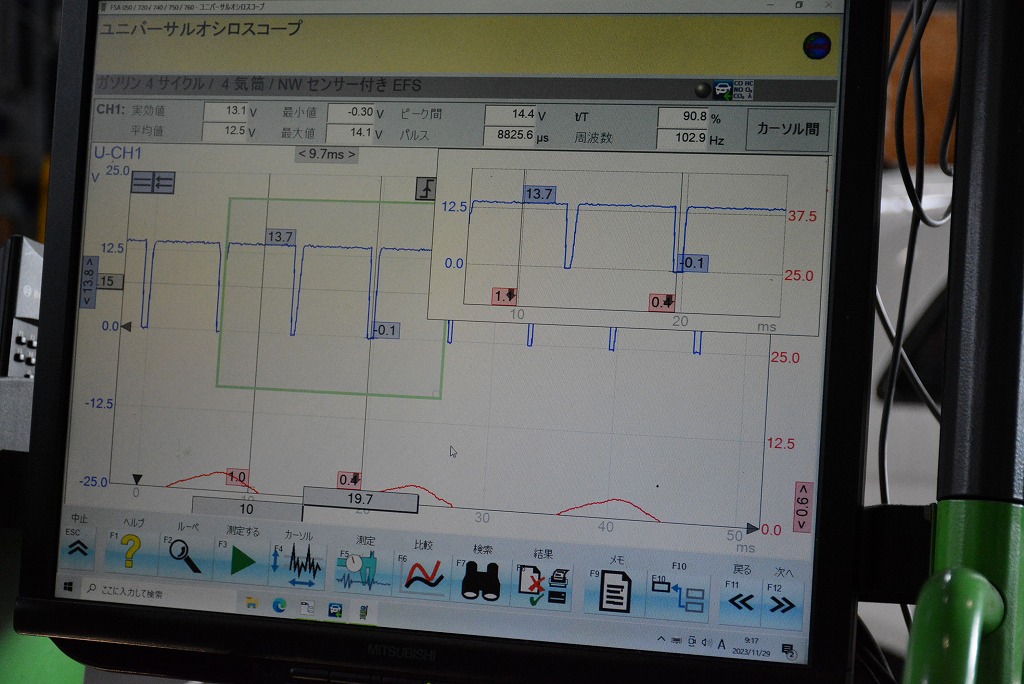This screenshot has width=1024, height=684.
Task: Open the notification center icon
Action: click(x=788, y=651)
